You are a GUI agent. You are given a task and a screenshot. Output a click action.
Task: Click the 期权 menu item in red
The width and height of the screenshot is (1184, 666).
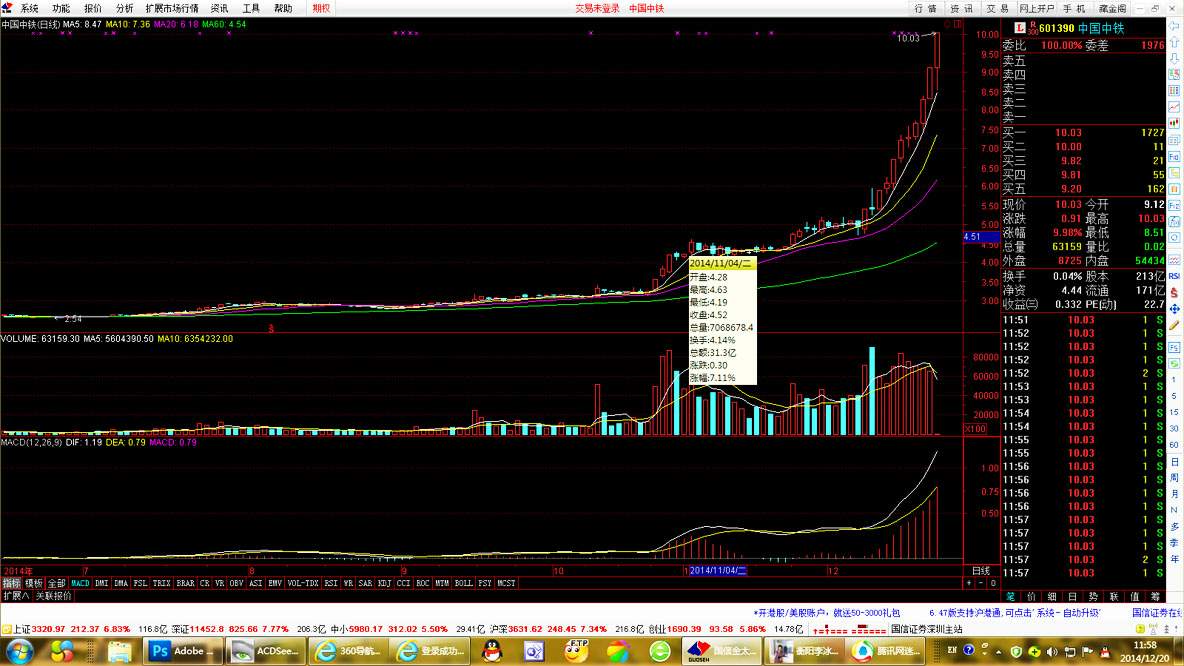[x=321, y=8]
